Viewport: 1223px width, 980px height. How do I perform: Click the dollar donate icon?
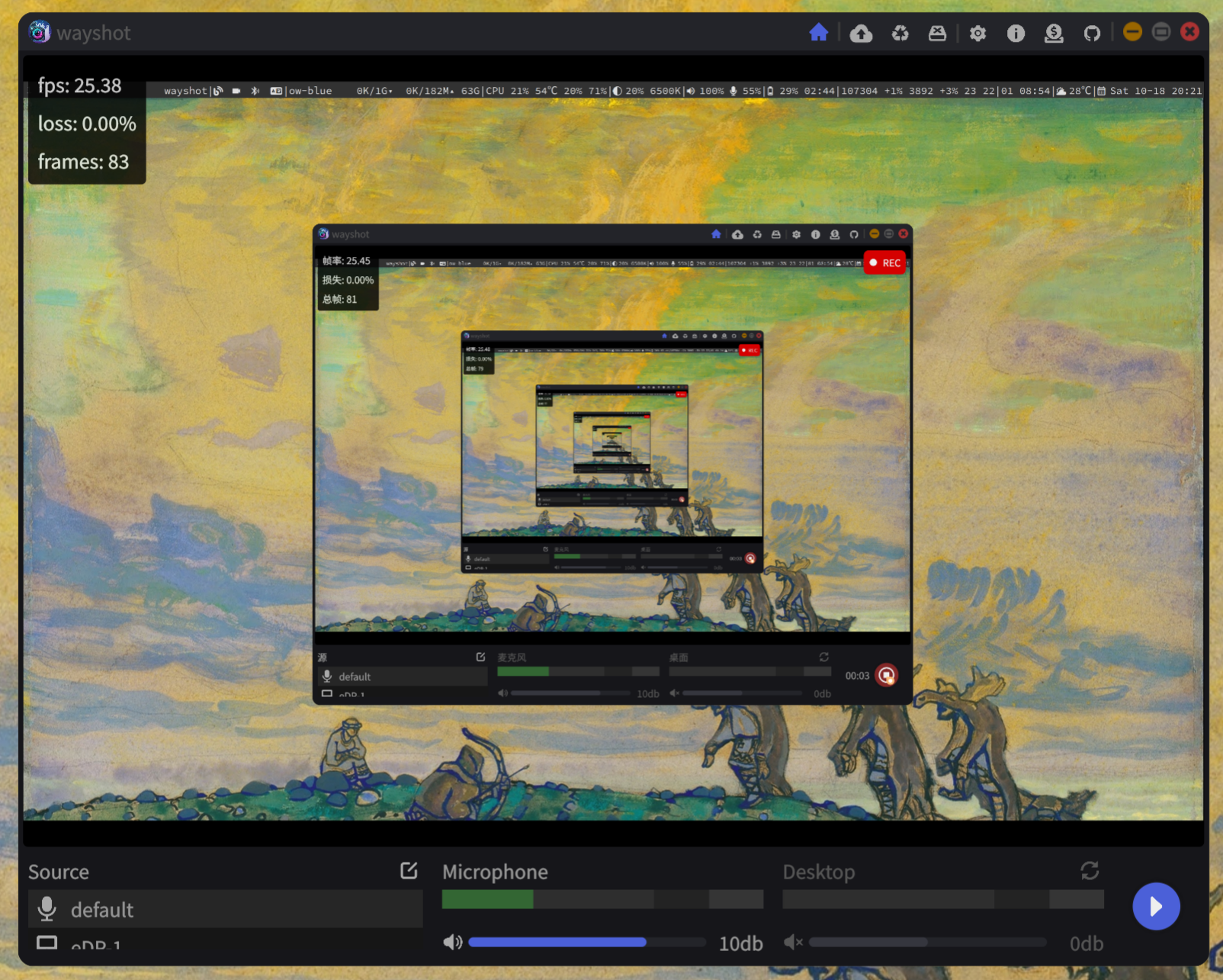[1053, 33]
